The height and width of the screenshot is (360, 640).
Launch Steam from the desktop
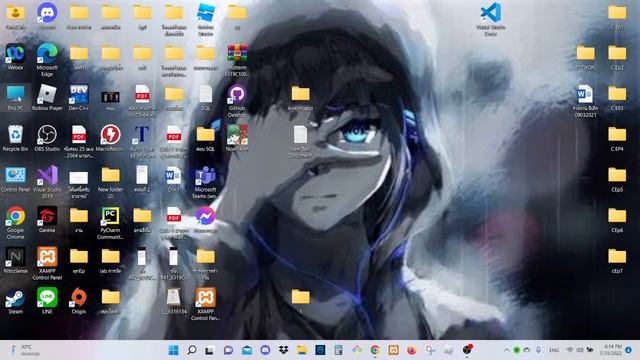15,301
